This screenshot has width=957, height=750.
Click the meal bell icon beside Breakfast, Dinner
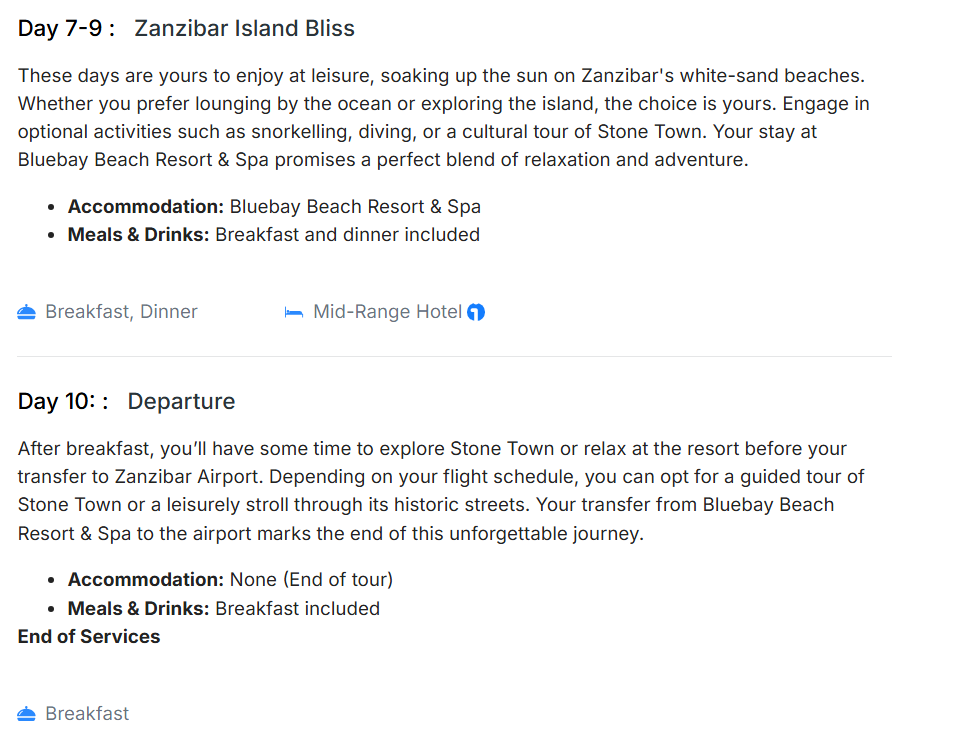(x=27, y=313)
